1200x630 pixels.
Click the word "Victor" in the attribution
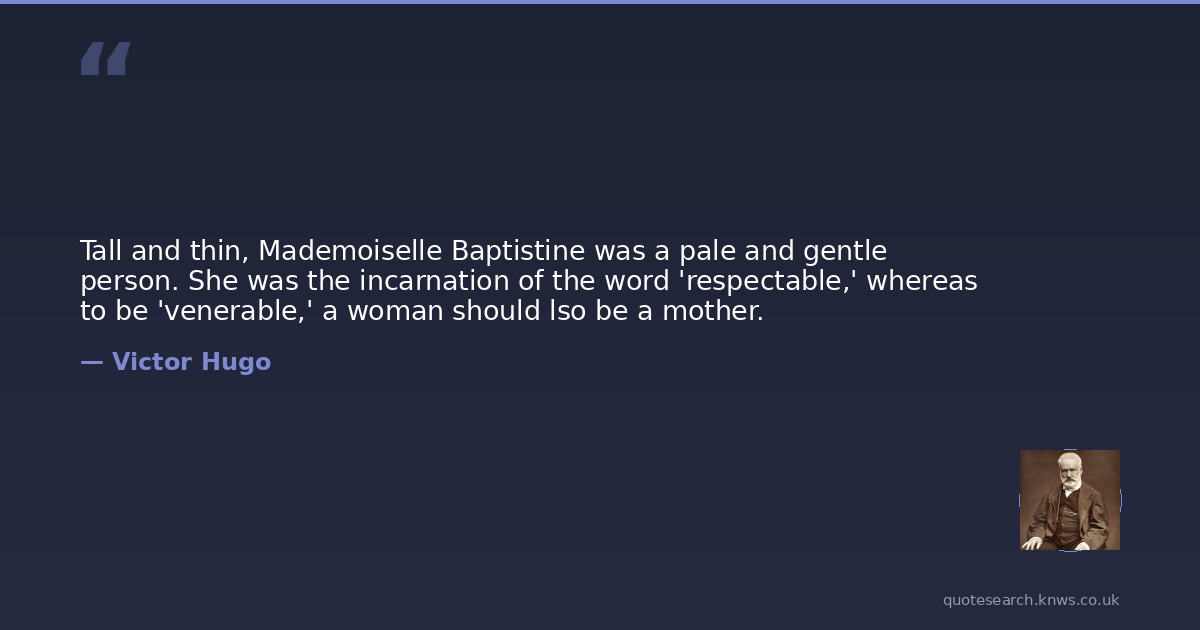pyautogui.click(x=152, y=362)
